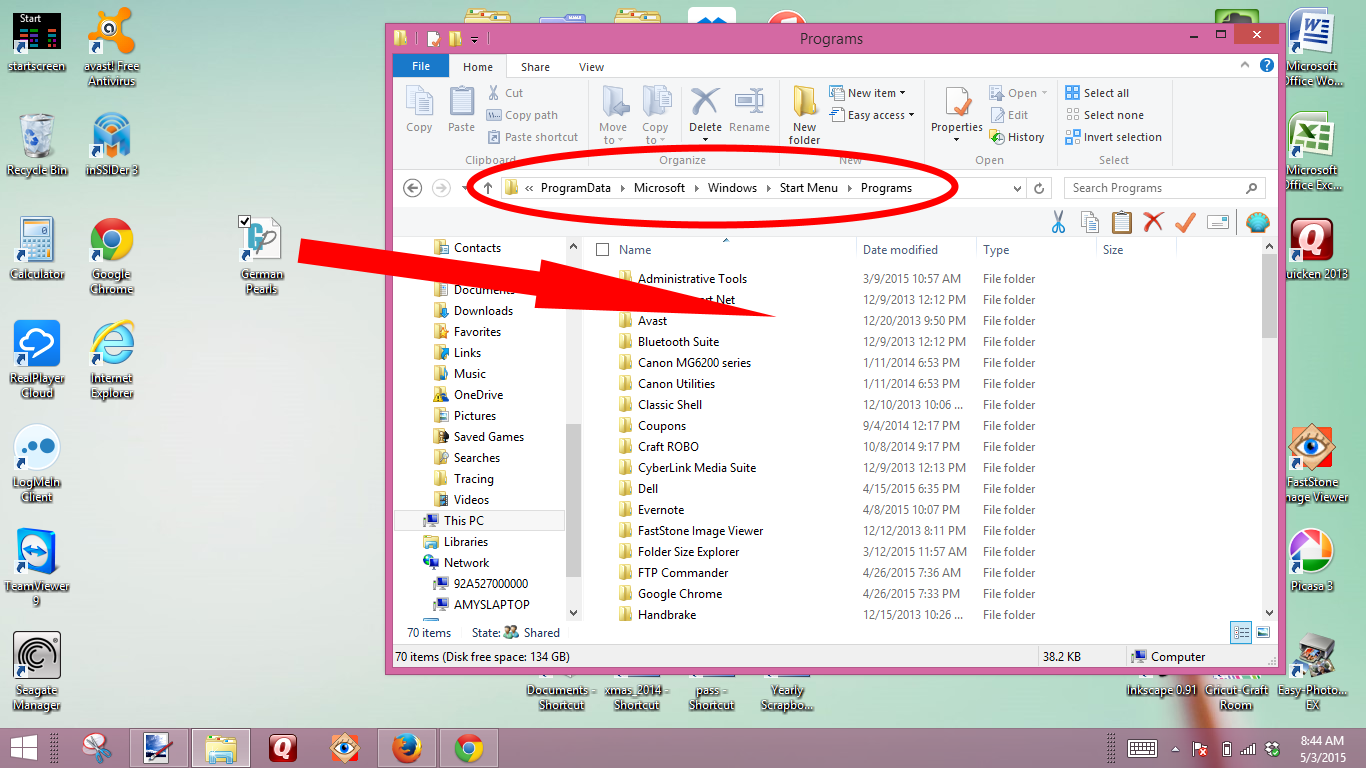Navigate to Windows in the address bar

pyautogui.click(x=733, y=188)
